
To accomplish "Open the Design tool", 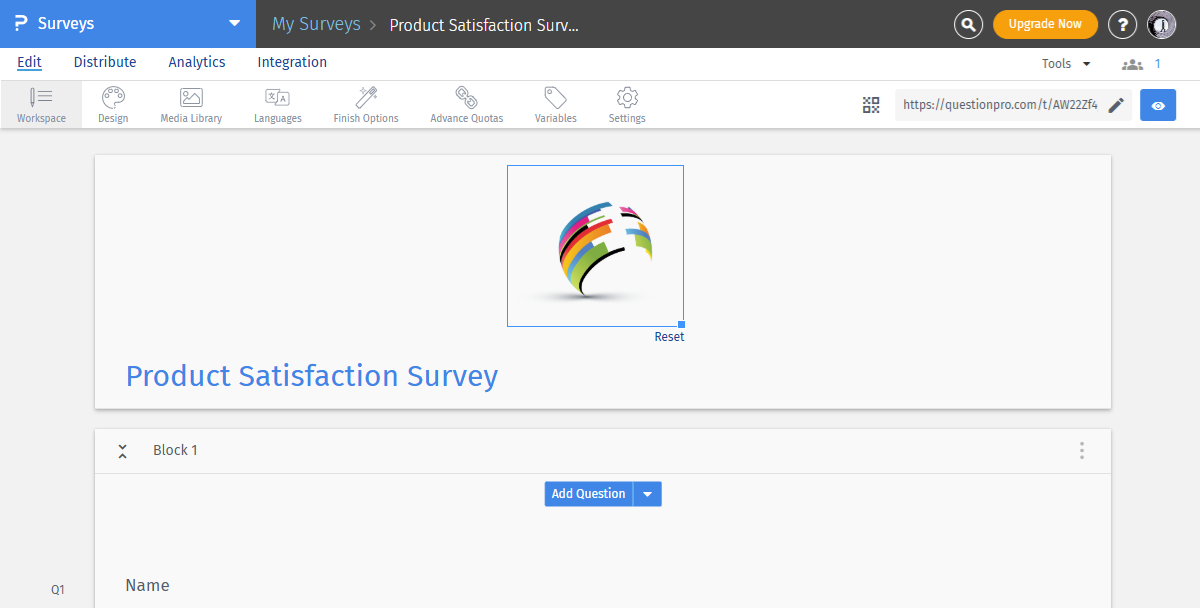I will coord(112,104).
